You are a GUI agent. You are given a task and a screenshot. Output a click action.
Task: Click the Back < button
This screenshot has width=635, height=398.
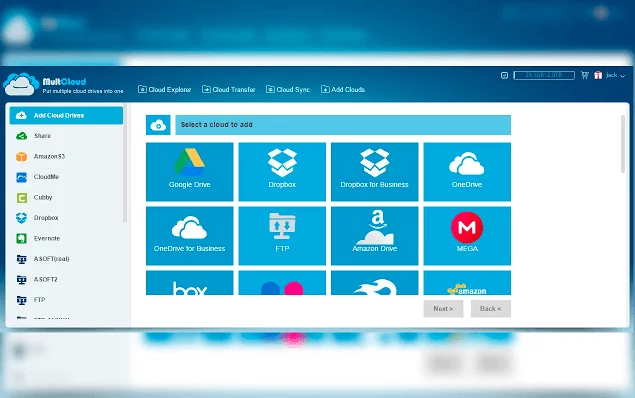click(490, 309)
